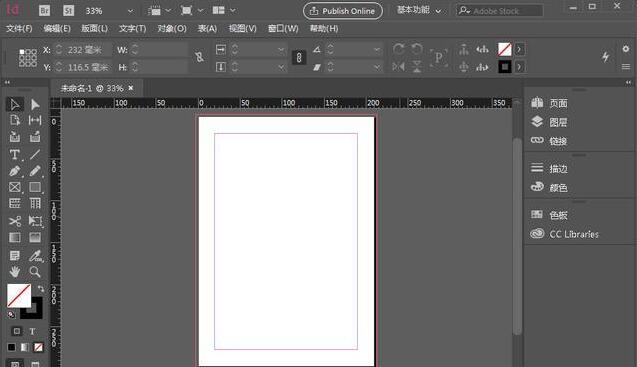Open the 文字(T) menu

pos(132,28)
